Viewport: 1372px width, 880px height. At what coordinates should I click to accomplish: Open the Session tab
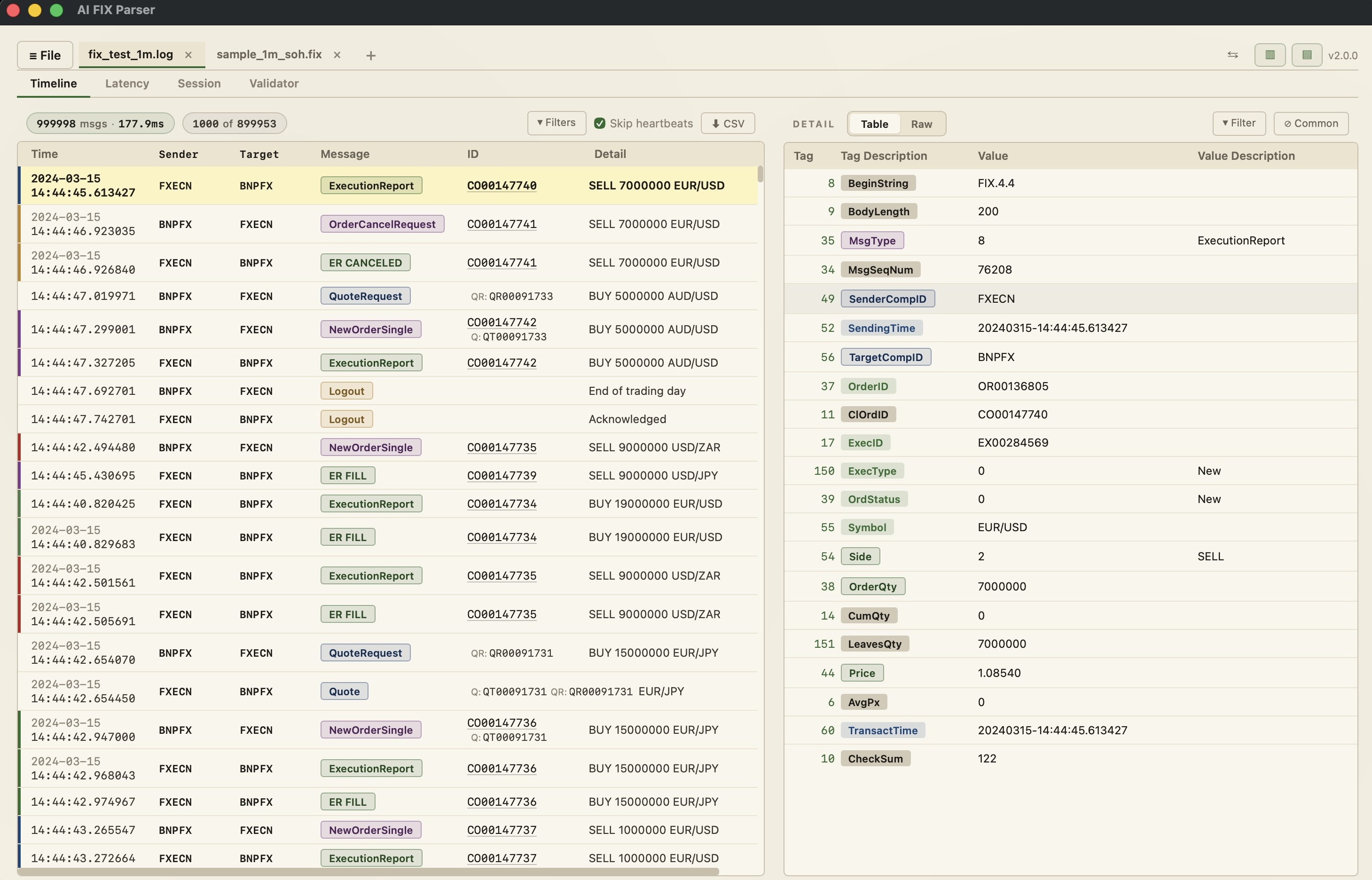(199, 83)
